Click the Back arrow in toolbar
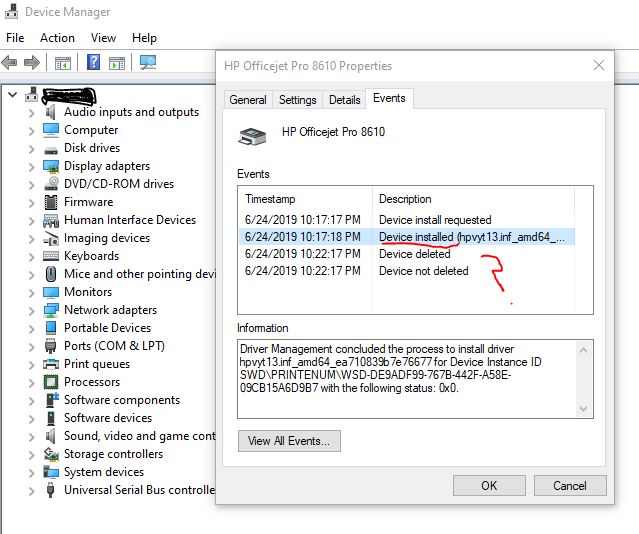Image resolution: width=639 pixels, height=534 pixels. tap(10, 62)
